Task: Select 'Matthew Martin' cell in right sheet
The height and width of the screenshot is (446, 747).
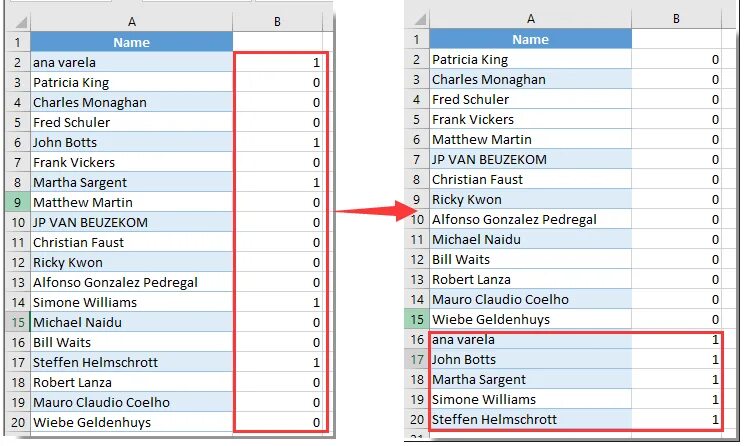Action: [x=530, y=139]
